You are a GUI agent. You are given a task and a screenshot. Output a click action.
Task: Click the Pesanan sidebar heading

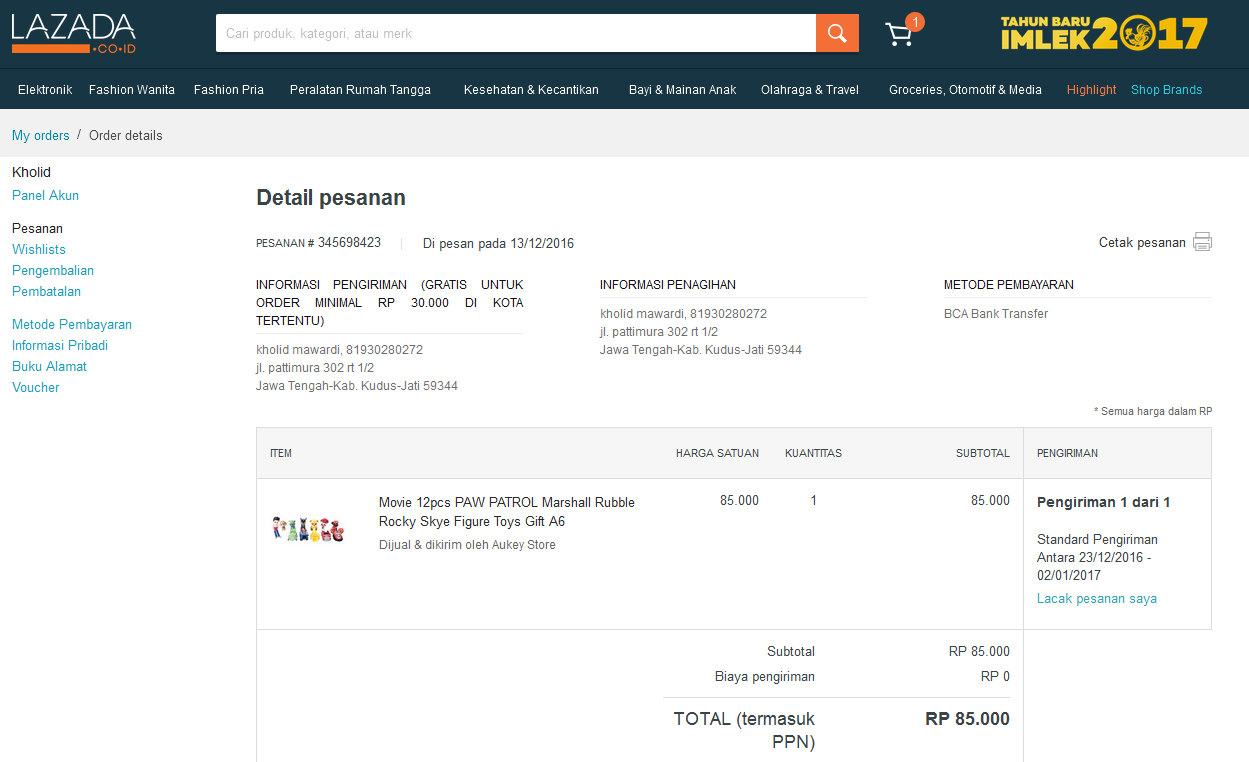[37, 228]
